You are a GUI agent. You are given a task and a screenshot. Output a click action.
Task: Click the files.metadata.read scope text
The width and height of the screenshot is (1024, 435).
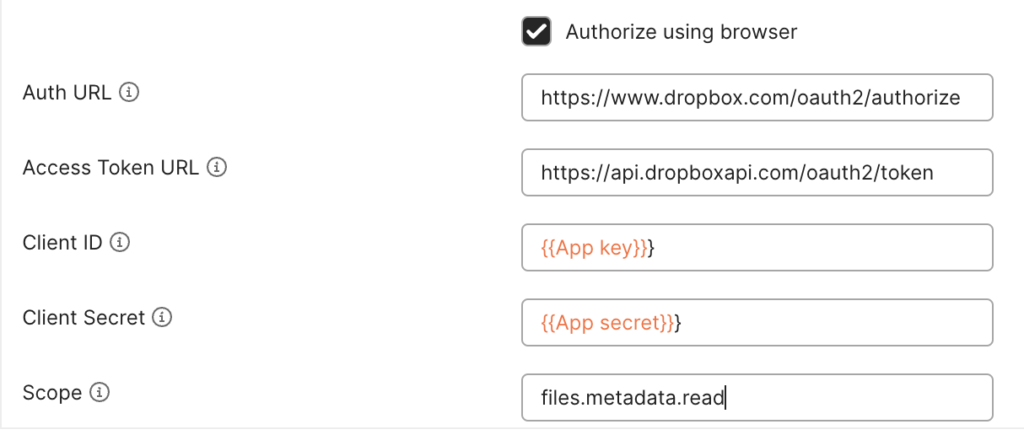pos(632,398)
